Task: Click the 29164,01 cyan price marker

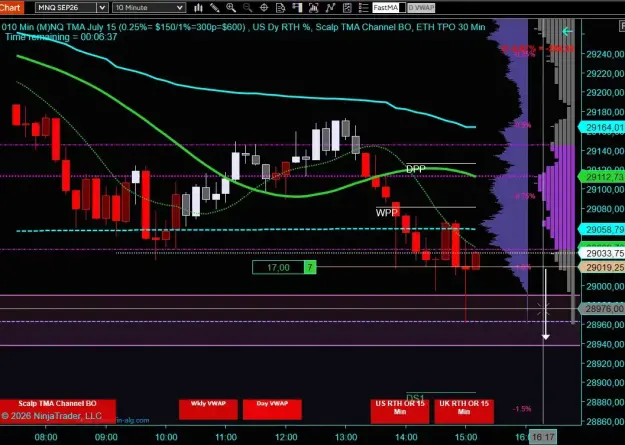Action: (601, 128)
